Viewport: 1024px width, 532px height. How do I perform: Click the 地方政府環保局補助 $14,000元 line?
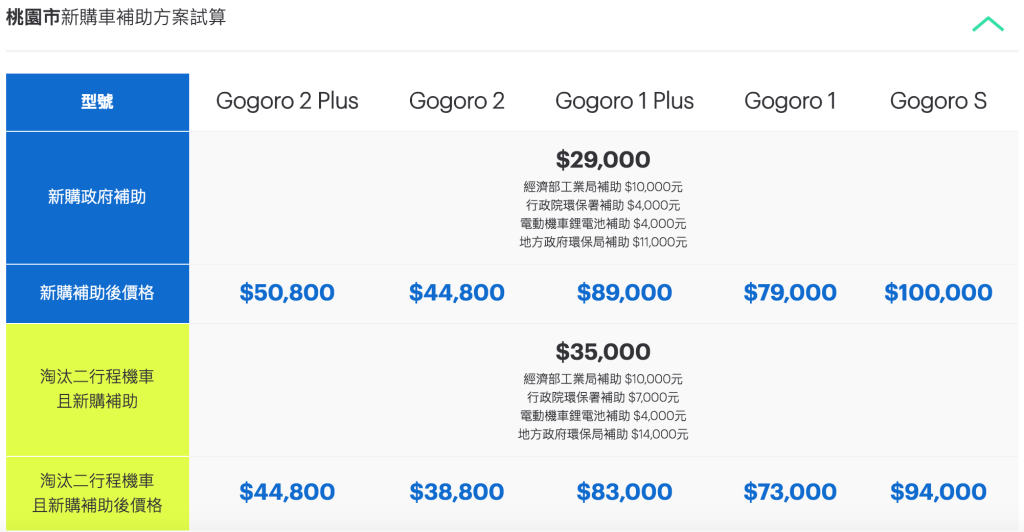[603, 435]
